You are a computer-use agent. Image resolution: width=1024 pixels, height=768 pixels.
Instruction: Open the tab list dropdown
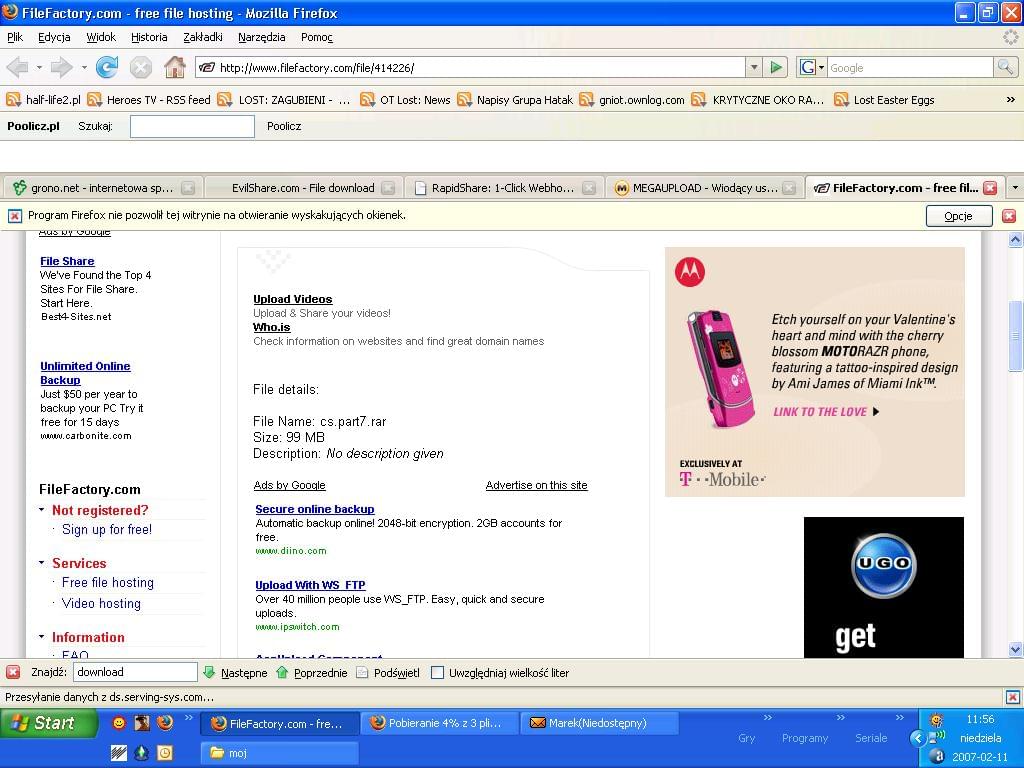(x=1015, y=188)
